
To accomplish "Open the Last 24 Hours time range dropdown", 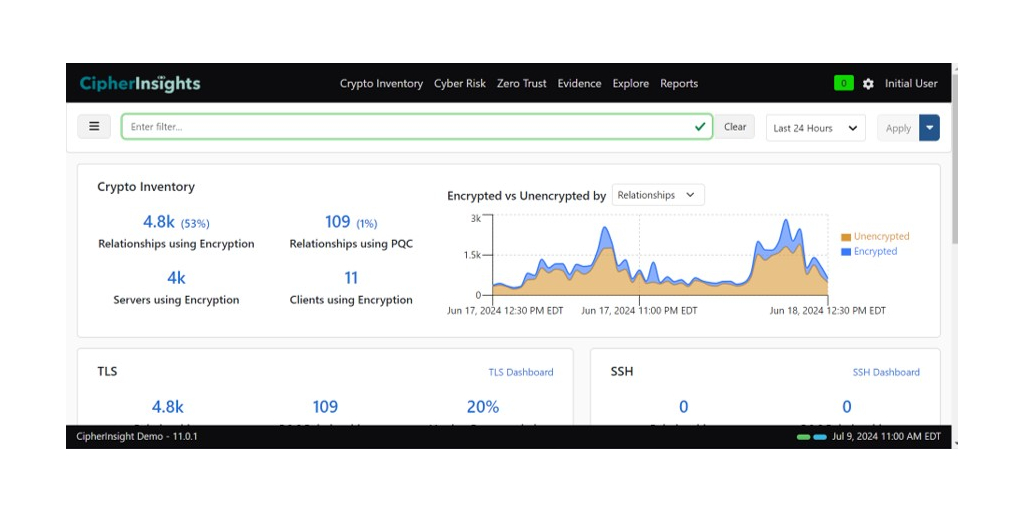I will tap(815, 128).
